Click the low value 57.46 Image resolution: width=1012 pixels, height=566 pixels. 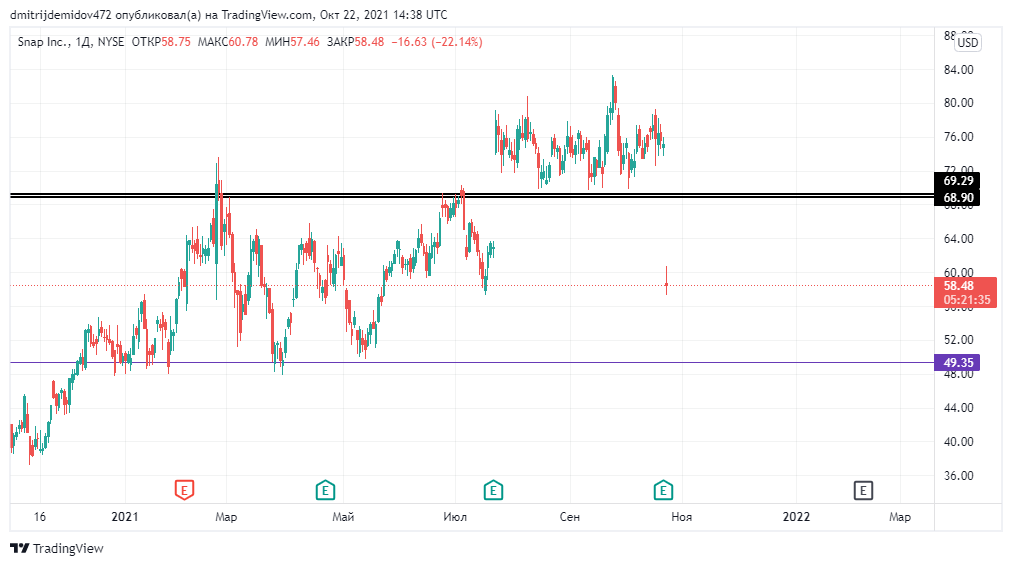[x=305, y=42]
